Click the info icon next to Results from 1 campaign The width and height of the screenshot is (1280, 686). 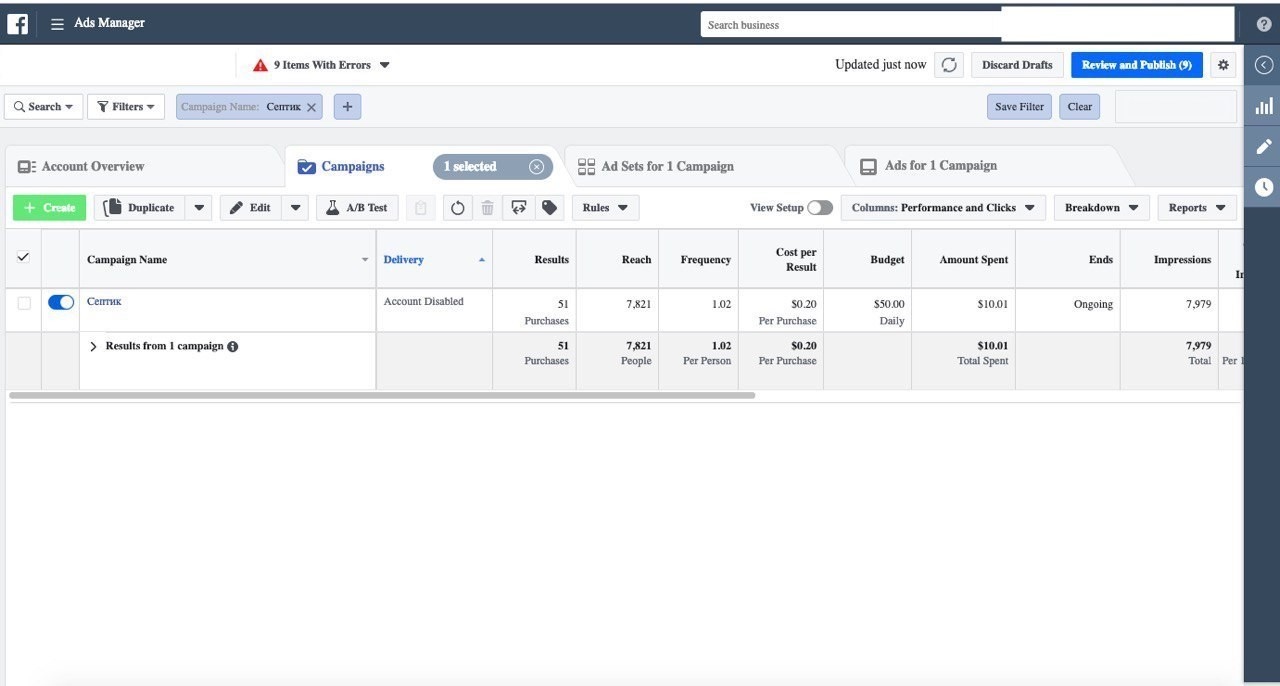pos(232,347)
